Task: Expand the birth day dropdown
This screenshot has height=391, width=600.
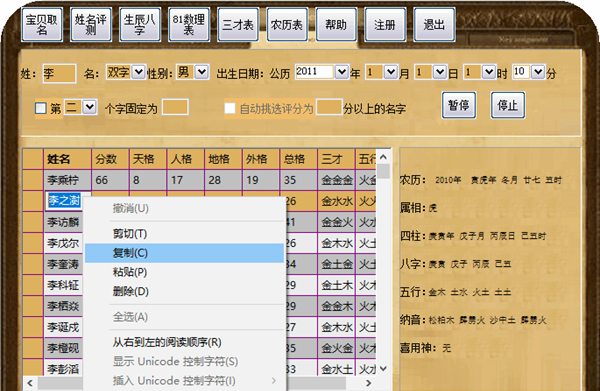Action: pos(440,72)
